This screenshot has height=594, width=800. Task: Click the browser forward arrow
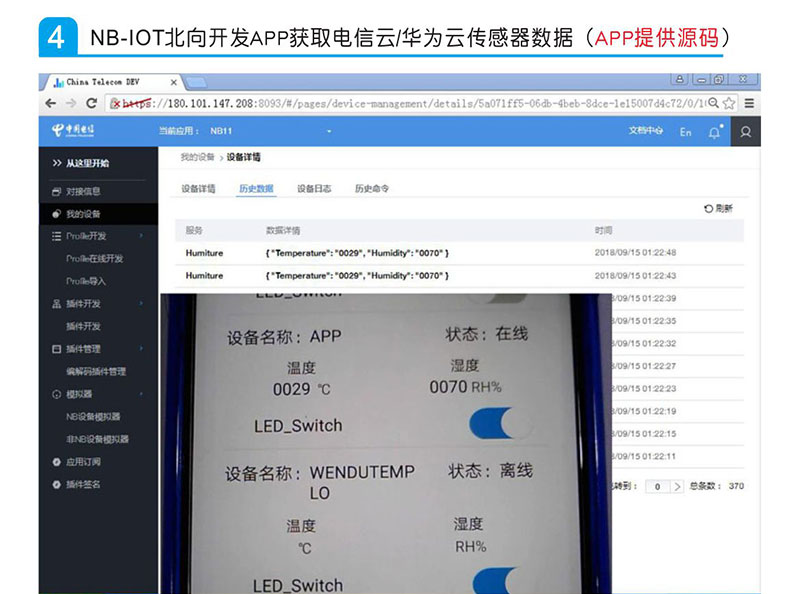[x=70, y=103]
